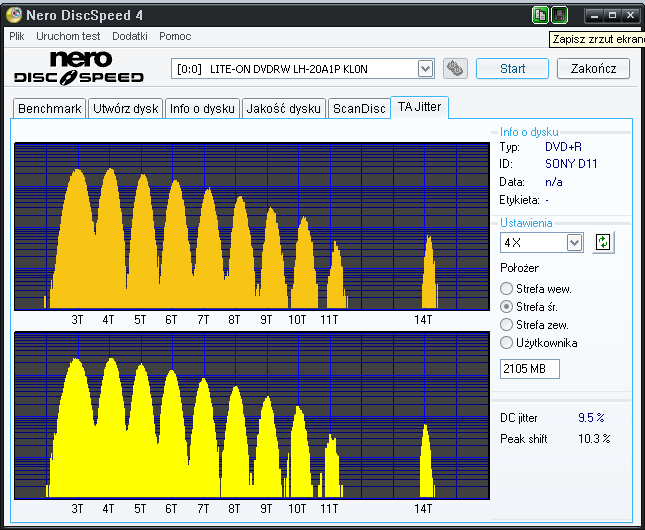
Task: Select the Strefa śr. radio button
Action: (x=506, y=307)
